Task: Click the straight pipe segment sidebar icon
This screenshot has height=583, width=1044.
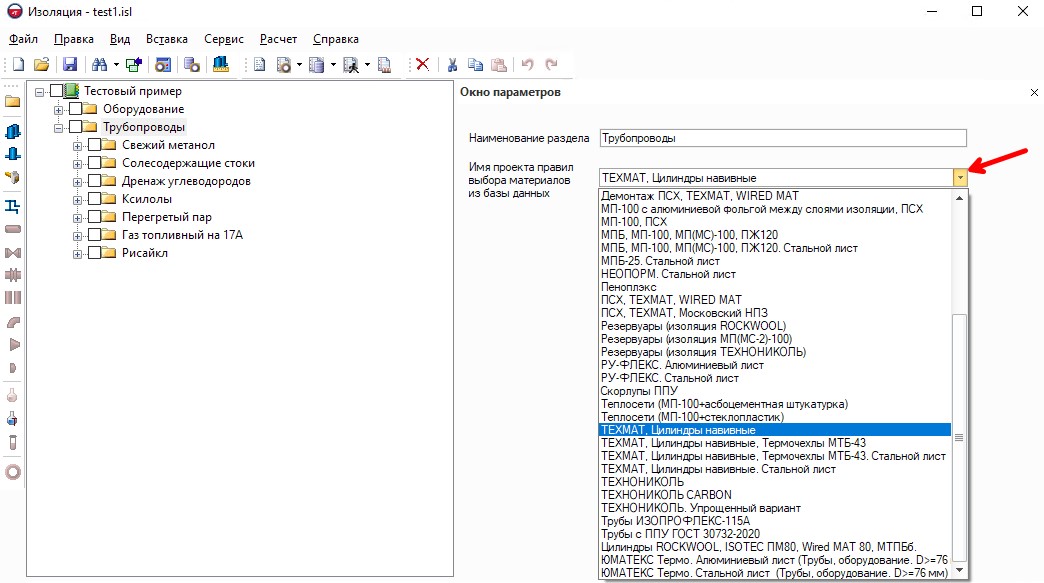Action: click(x=13, y=229)
